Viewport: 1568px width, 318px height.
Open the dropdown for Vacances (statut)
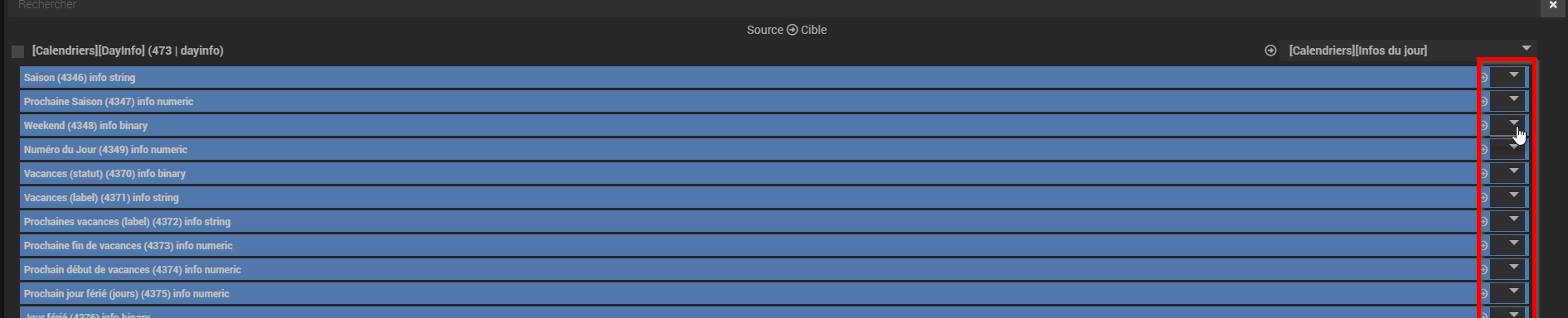(1507, 173)
